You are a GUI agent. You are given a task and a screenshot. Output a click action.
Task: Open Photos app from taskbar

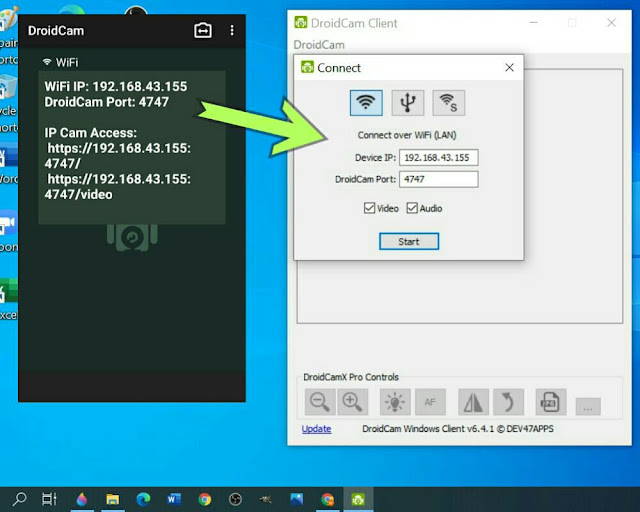297,499
